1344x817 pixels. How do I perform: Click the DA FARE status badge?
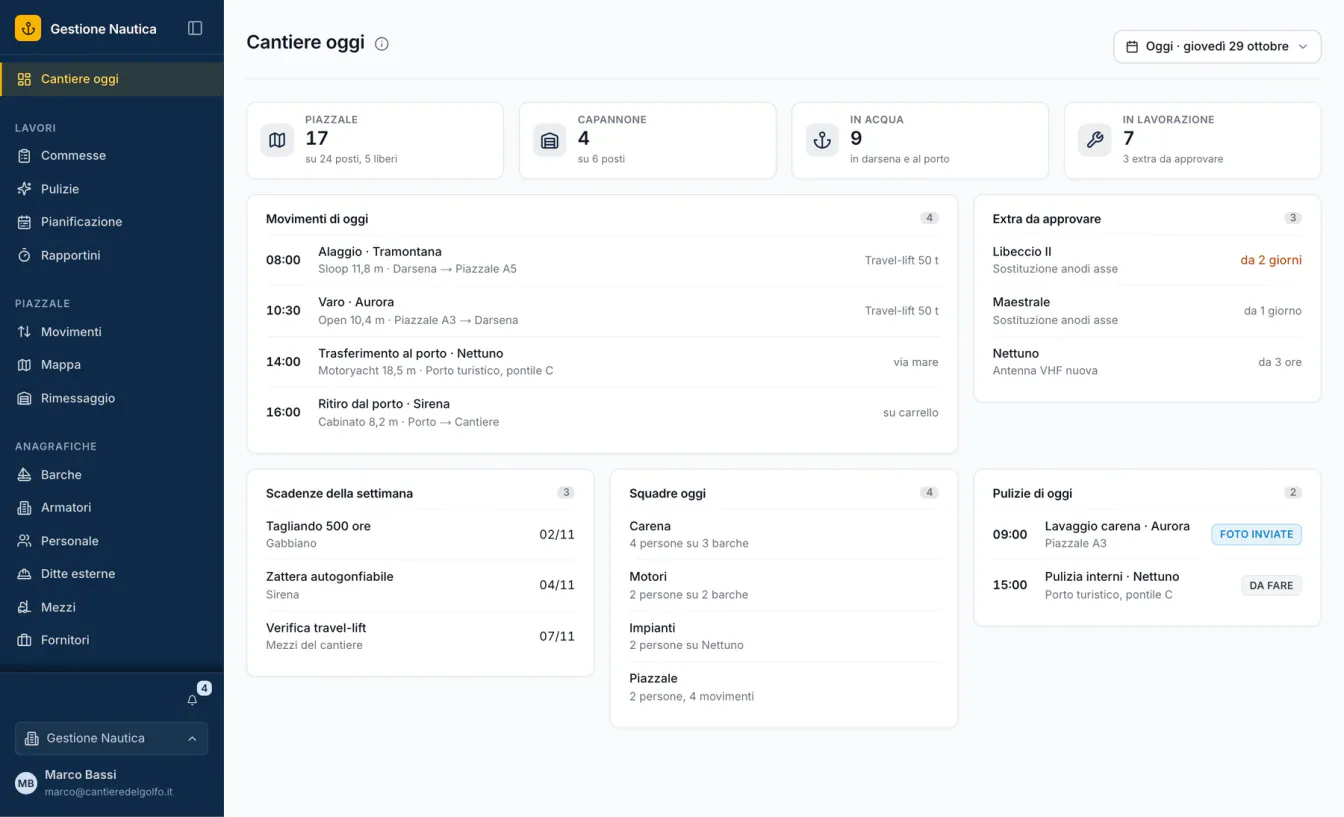(x=1271, y=585)
